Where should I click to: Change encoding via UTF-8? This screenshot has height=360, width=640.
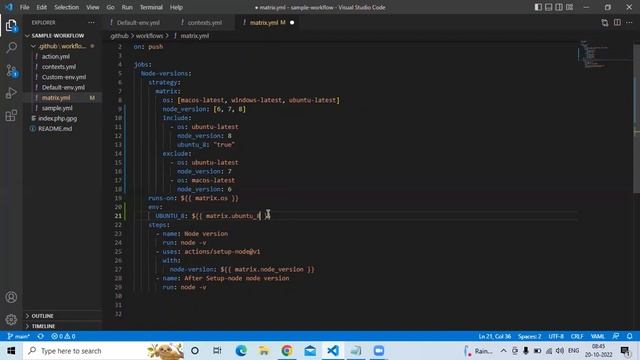pos(556,336)
